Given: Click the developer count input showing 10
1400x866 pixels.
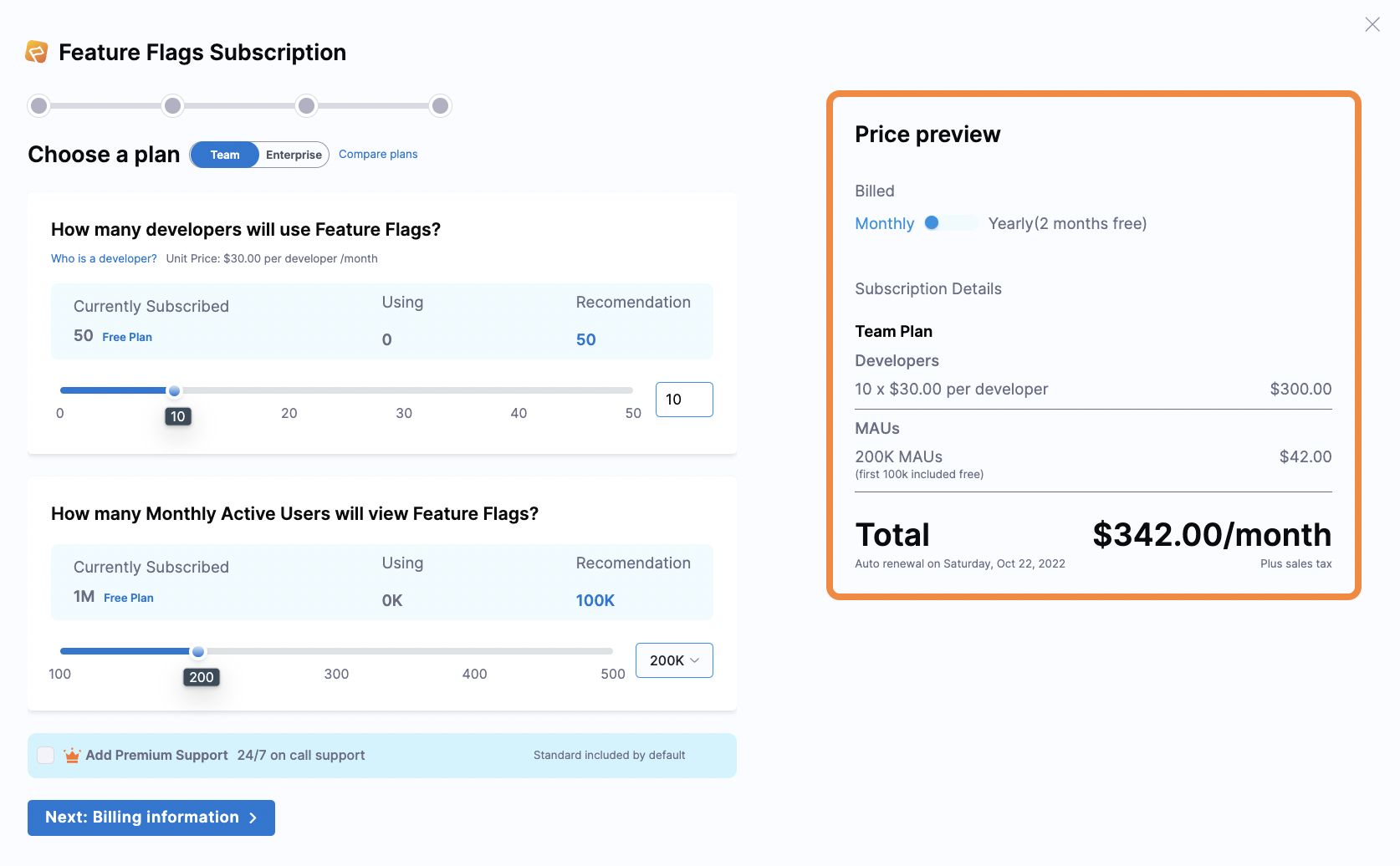Looking at the screenshot, I should point(683,400).
